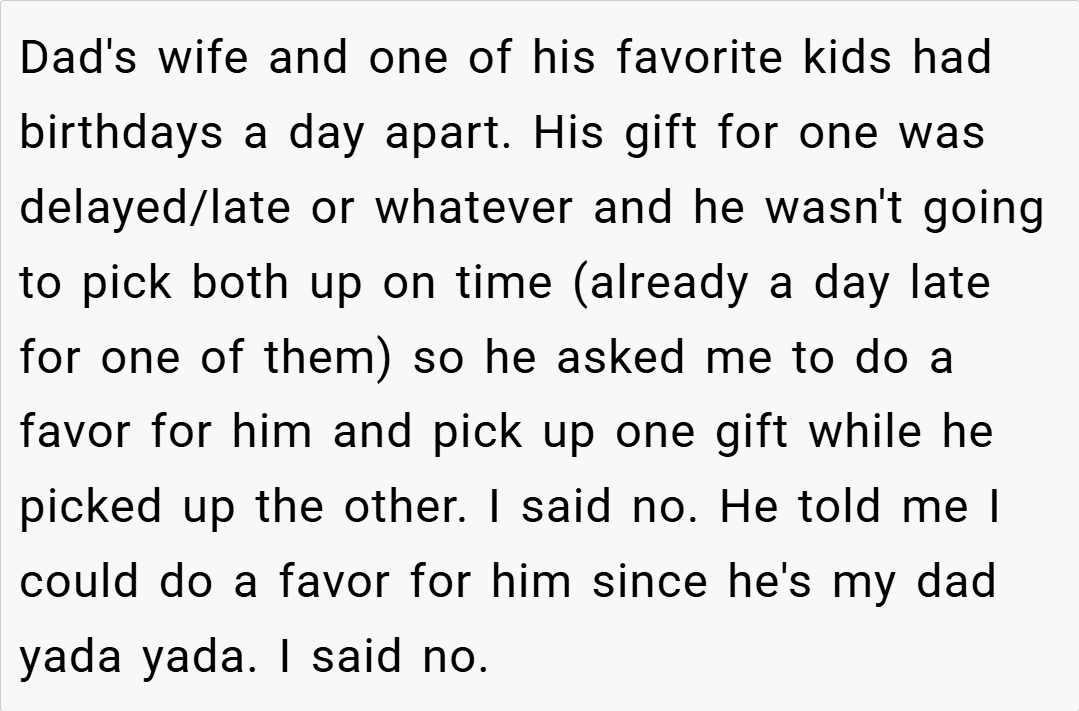
Task: Click on the word "while"
Action: pos(866,434)
